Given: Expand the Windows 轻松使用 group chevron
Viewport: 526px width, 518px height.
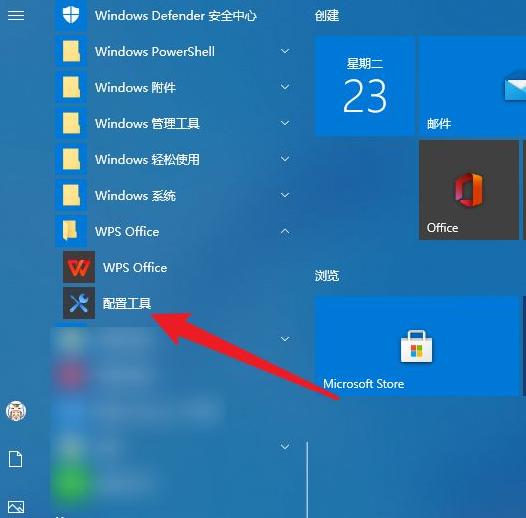Looking at the screenshot, I should coord(285,159).
